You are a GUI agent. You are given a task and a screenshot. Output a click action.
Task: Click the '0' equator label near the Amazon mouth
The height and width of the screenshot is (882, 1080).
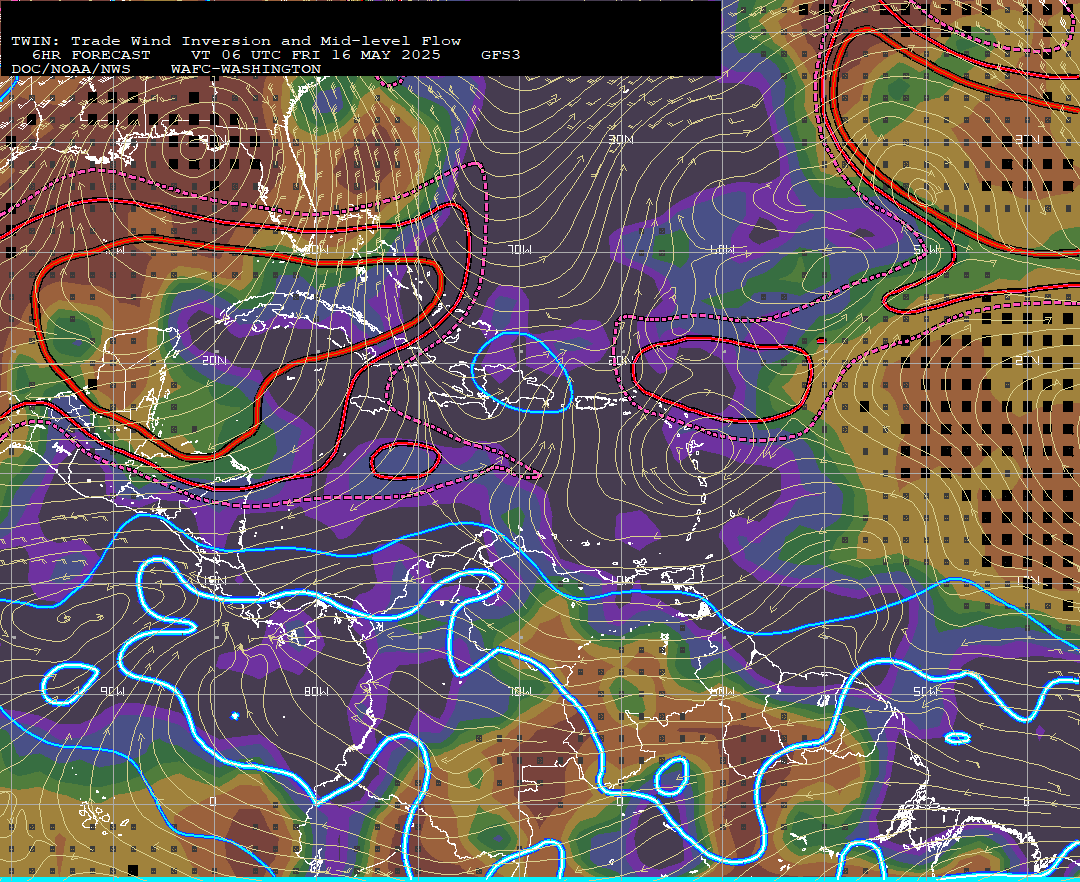(1026, 801)
